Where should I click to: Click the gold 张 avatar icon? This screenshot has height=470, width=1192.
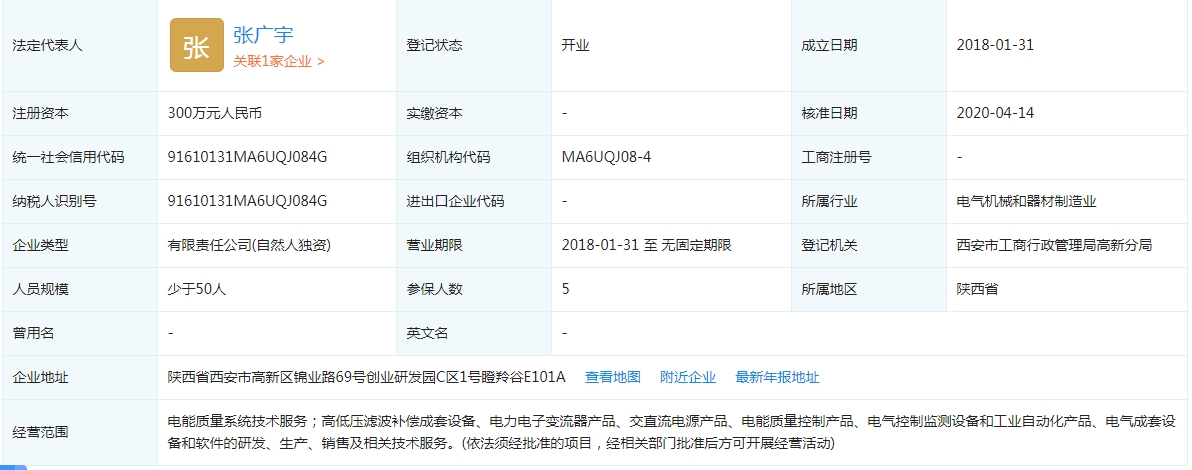pyautogui.click(x=196, y=46)
